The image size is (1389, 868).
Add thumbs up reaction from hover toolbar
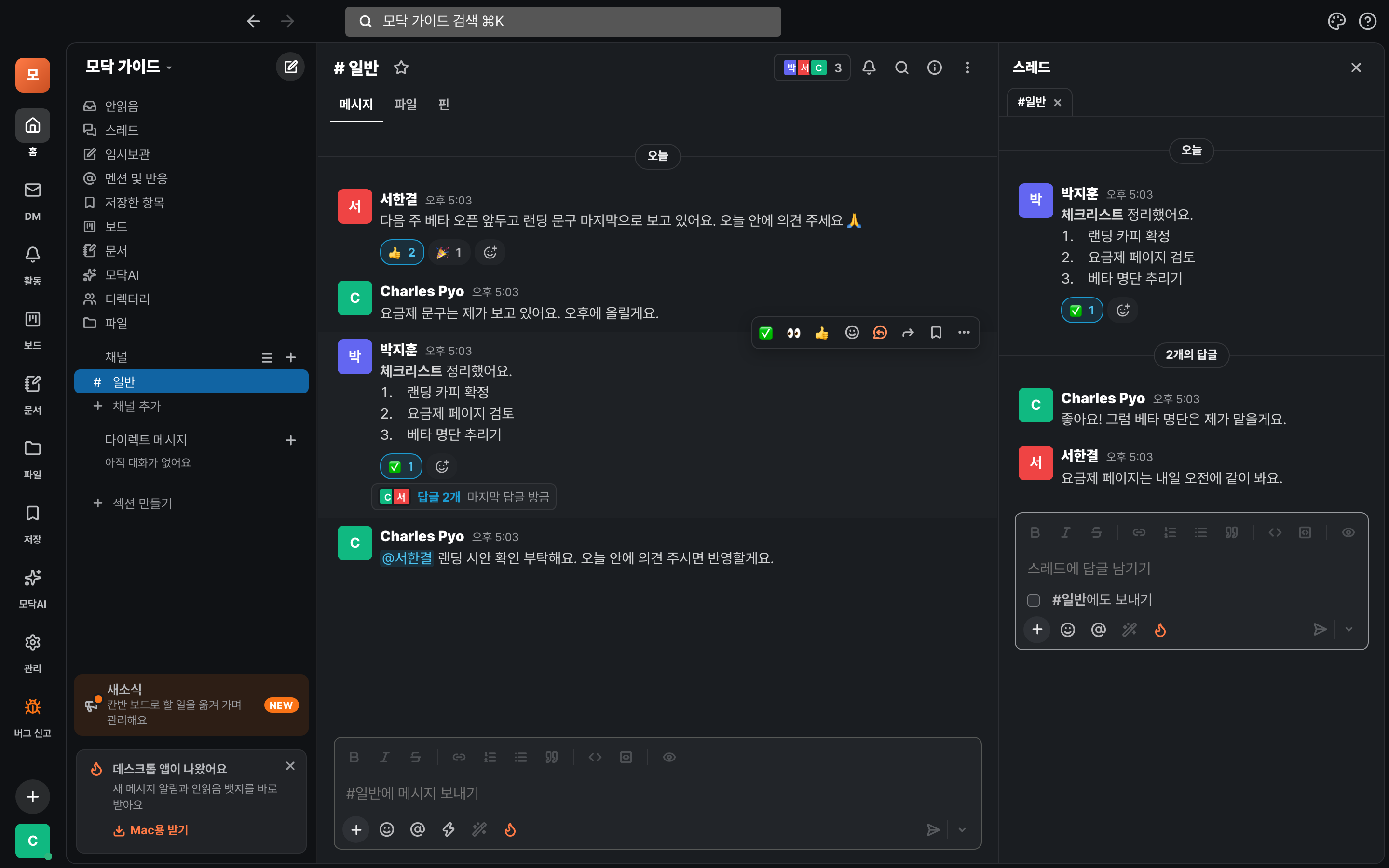(x=822, y=333)
